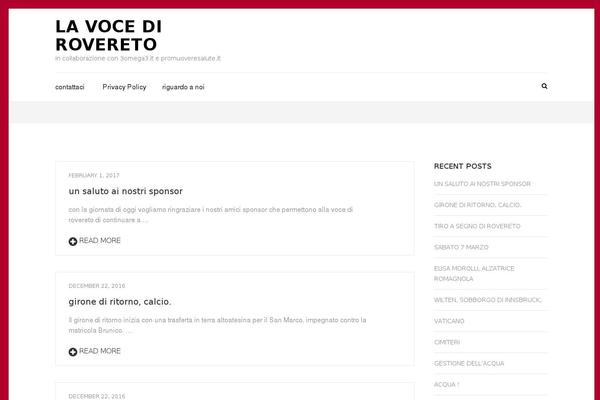Select recent post SABATO 7 MARZO
The width and height of the screenshot is (600, 400).
click(x=461, y=247)
